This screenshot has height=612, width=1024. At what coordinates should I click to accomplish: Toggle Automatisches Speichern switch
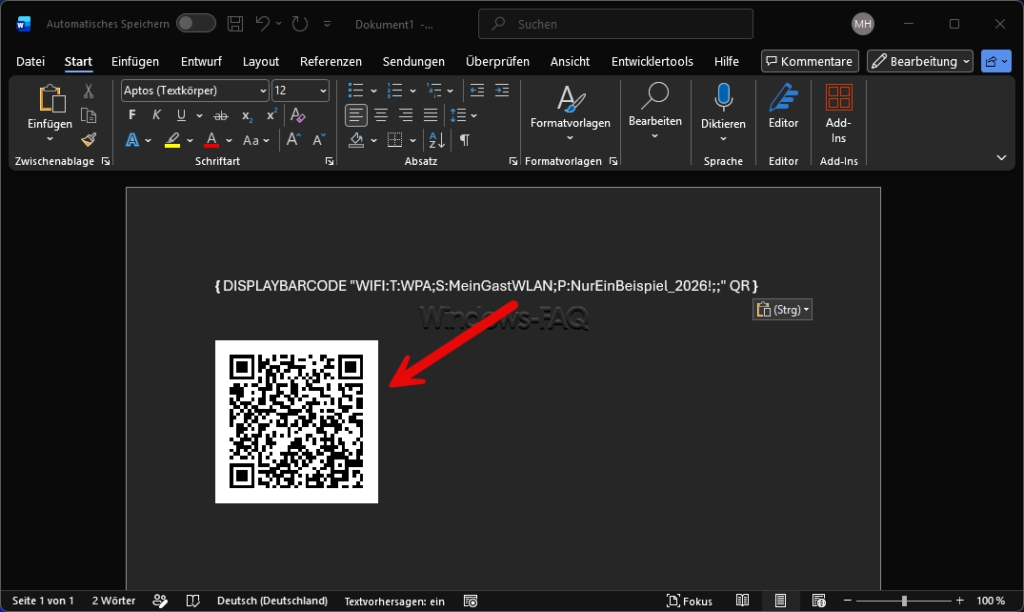(196, 24)
